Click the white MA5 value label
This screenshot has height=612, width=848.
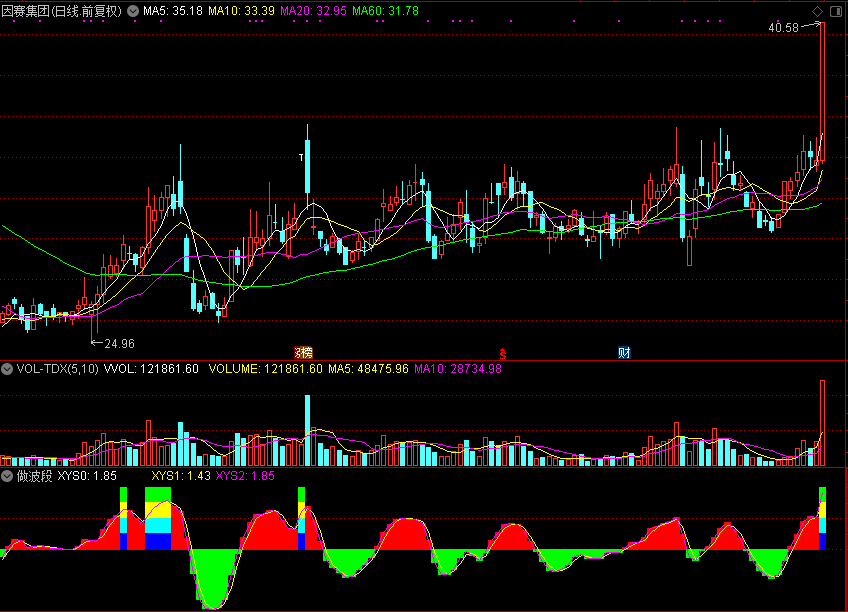172,11
